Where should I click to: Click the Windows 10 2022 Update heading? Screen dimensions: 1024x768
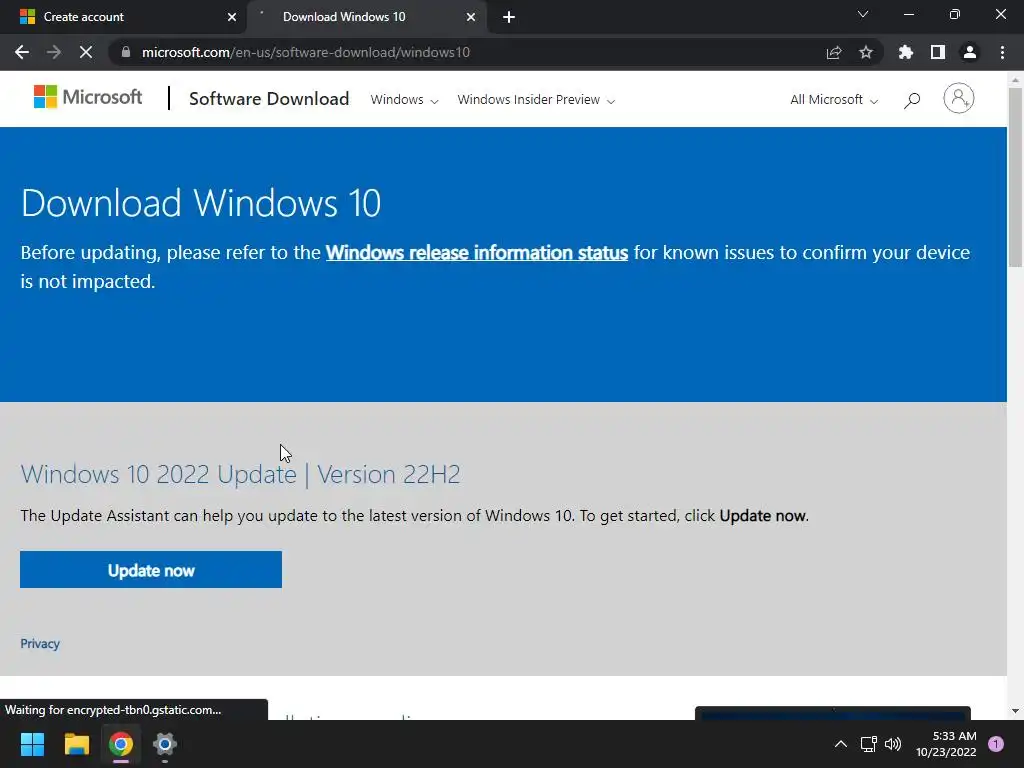(x=240, y=474)
